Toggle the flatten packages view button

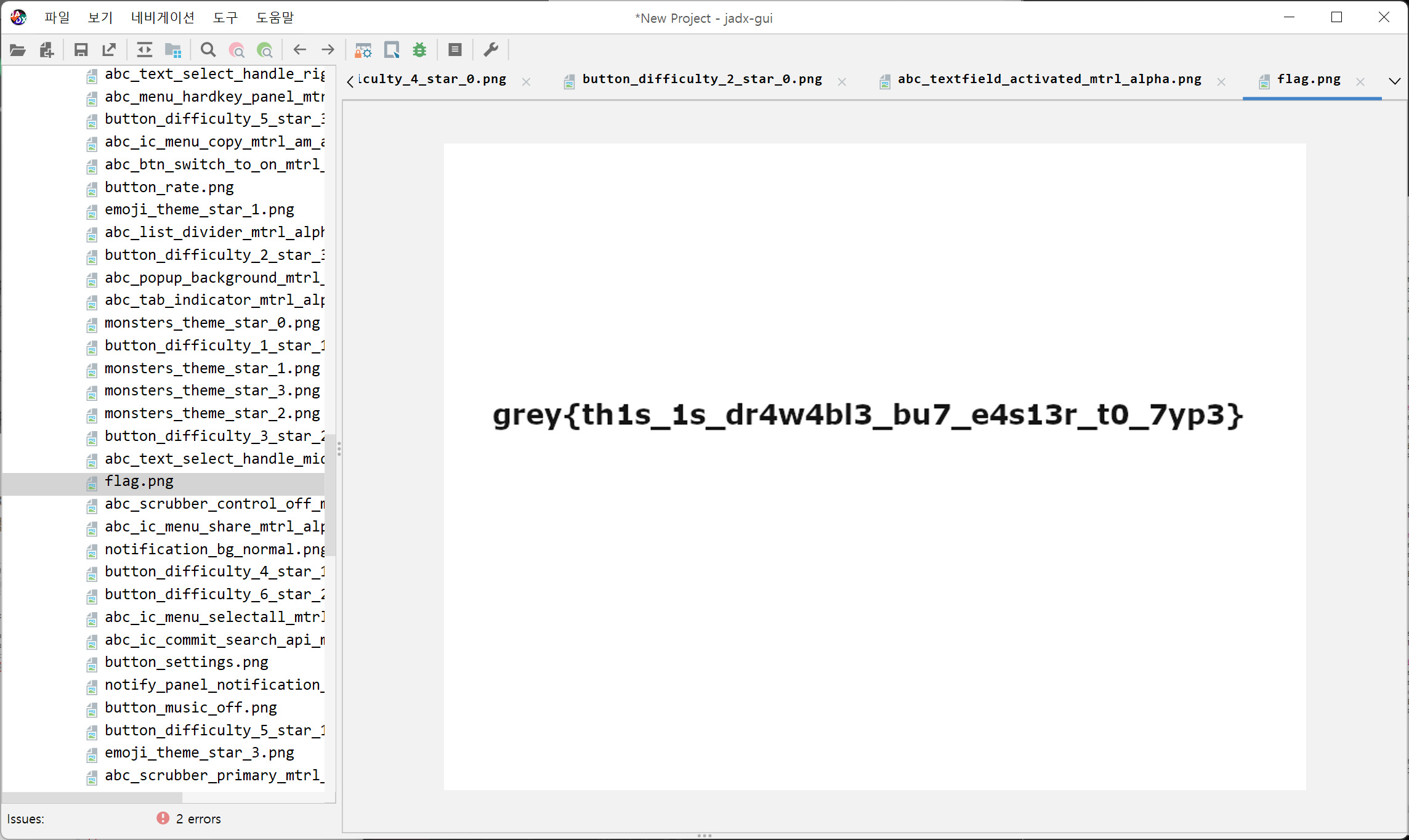pyautogui.click(x=173, y=50)
